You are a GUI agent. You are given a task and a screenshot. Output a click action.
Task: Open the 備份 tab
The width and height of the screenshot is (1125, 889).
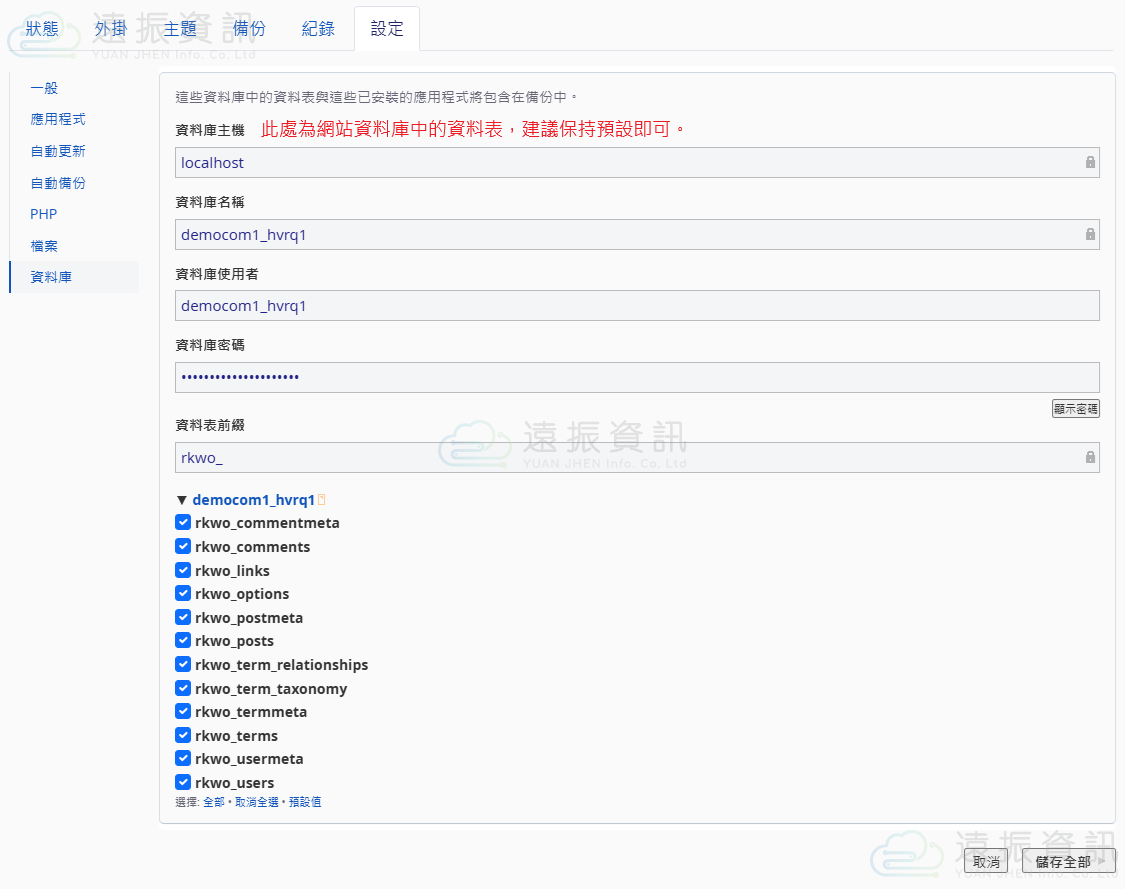249,29
